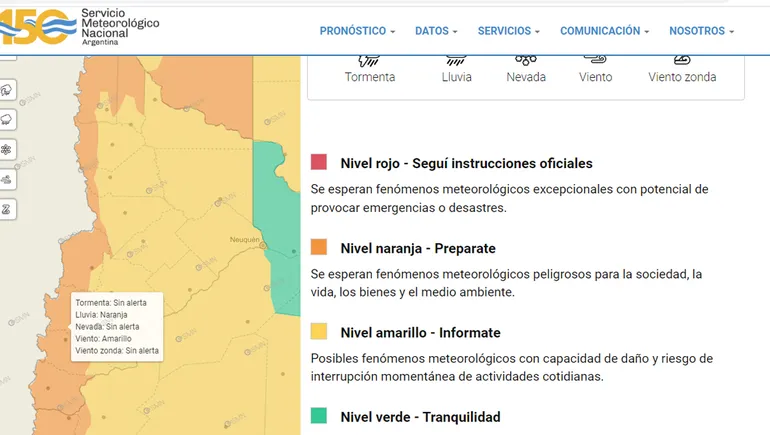Toggle zonda wind layer in map sidebar
Screen dimensions: 770x435
tap(7, 209)
